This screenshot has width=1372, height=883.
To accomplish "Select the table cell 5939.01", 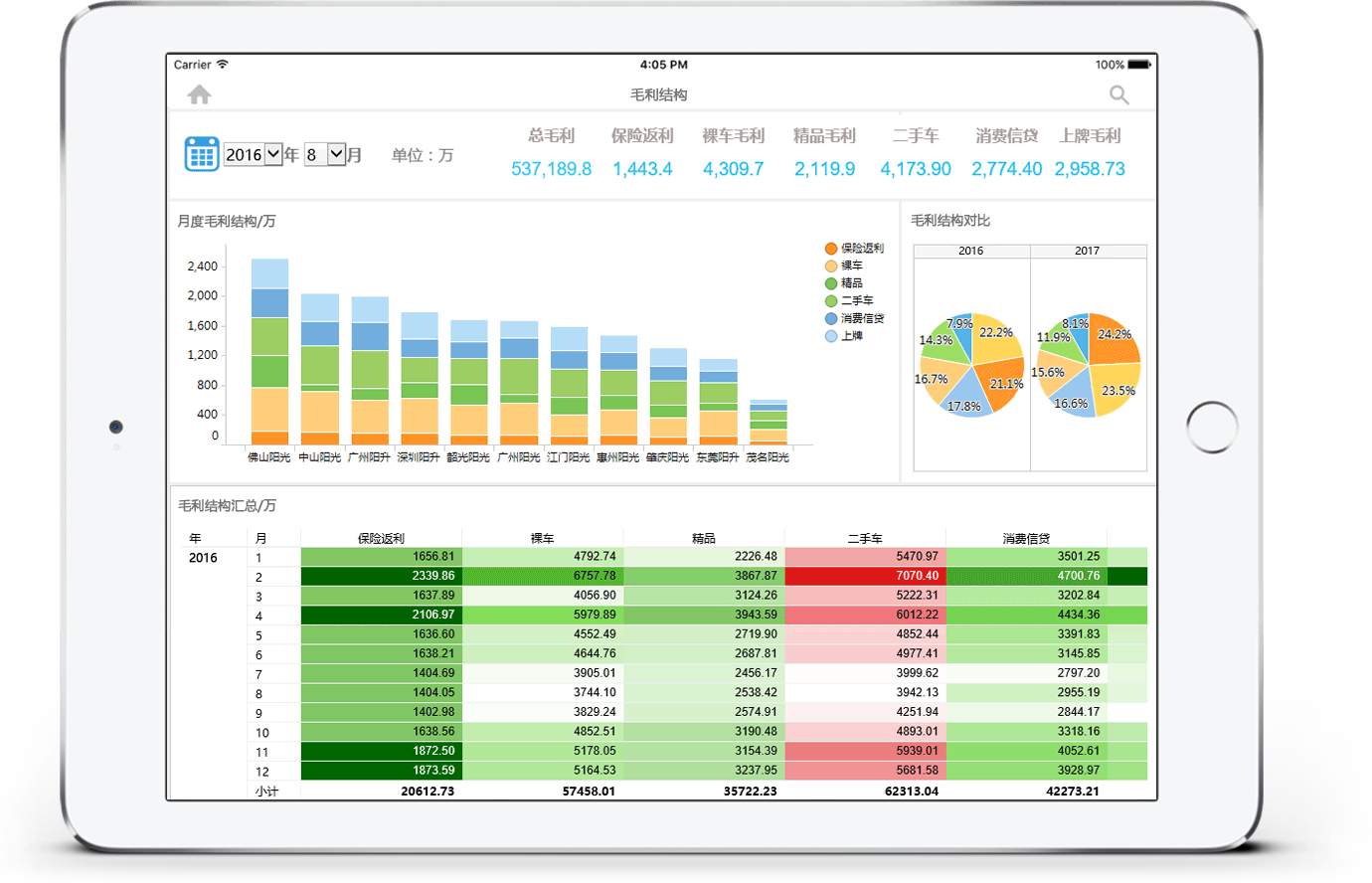I will [865, 751].
